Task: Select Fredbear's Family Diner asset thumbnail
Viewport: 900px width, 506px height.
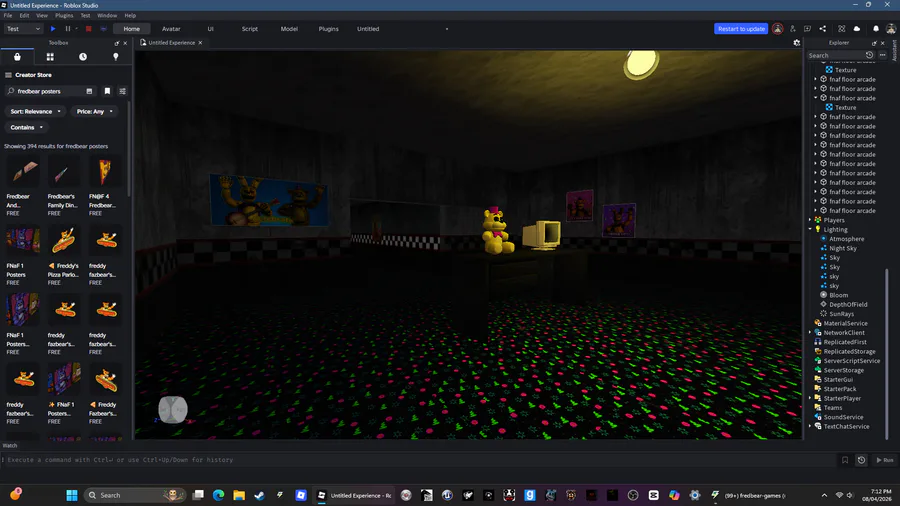Action: [63, 172]
